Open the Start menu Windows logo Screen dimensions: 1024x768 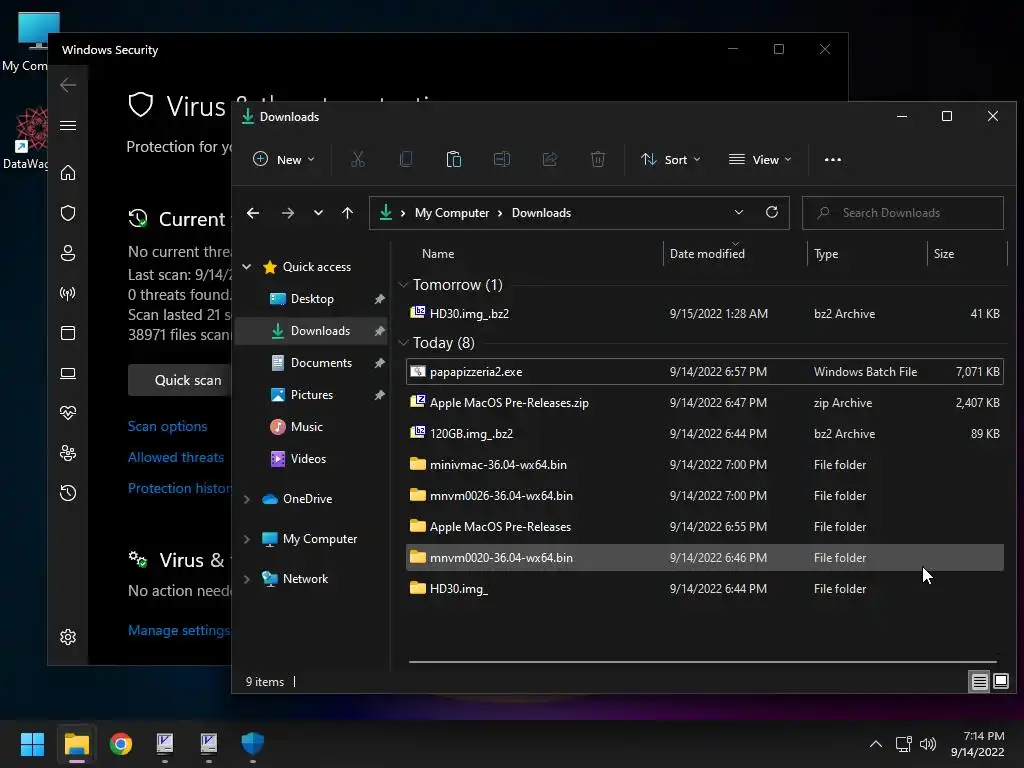32,744
